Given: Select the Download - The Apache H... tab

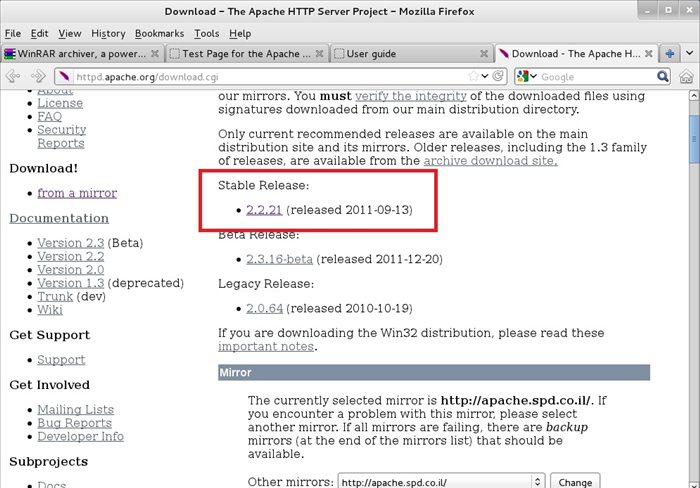Looking at the screenshot, I should tap(576, 54).
